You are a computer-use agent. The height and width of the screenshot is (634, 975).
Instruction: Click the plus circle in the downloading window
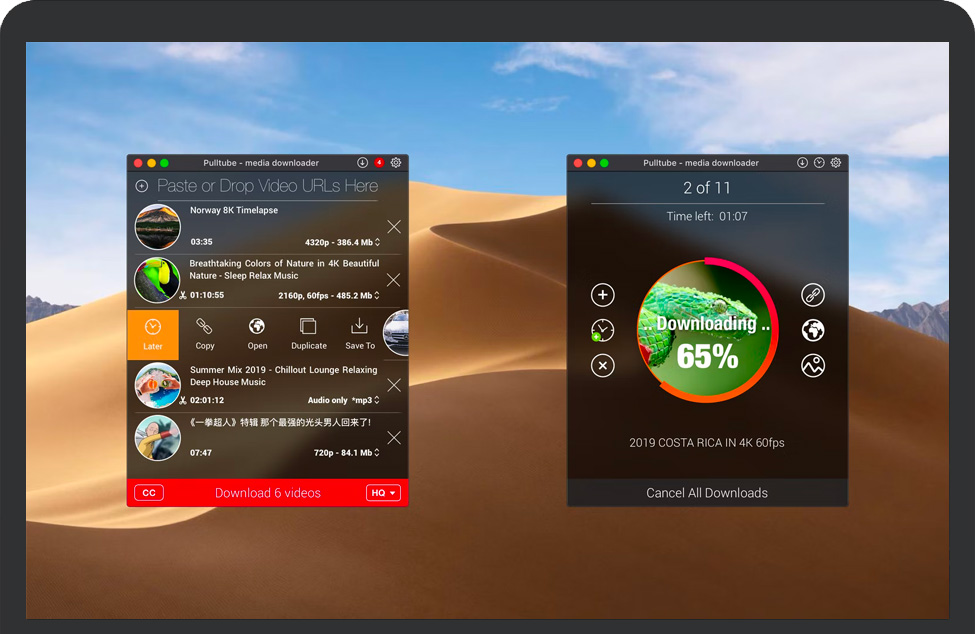coord(602,295)
